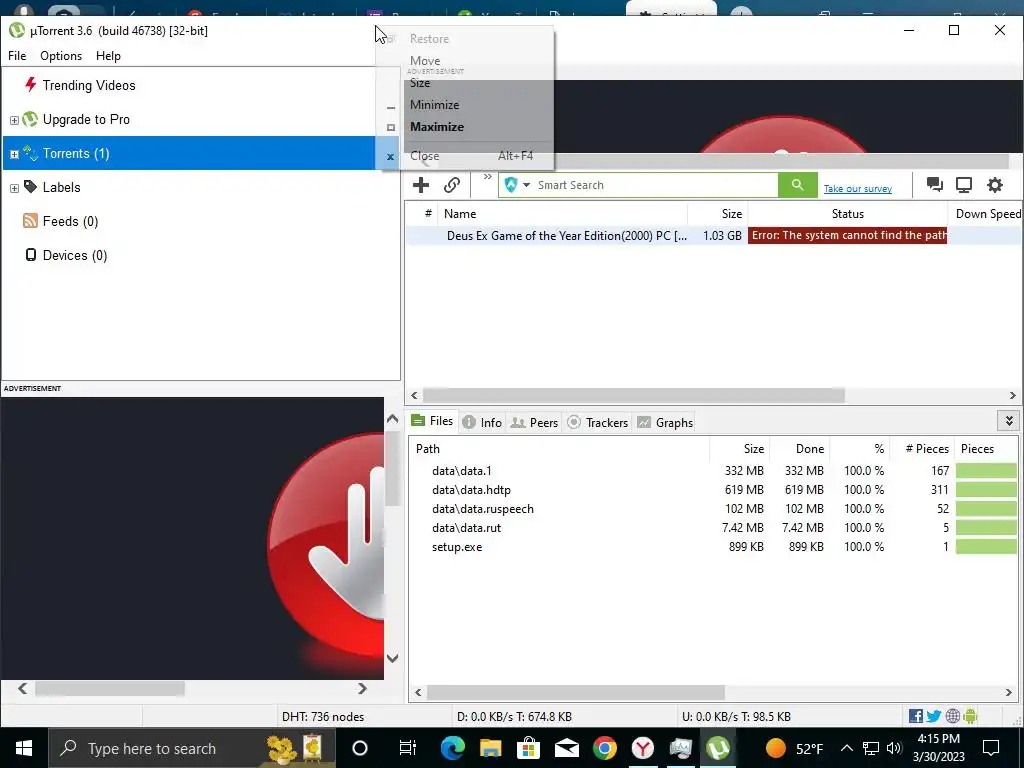Switch to the Info tab
This screenshot has width=1024, height=768.
point(482,423)
